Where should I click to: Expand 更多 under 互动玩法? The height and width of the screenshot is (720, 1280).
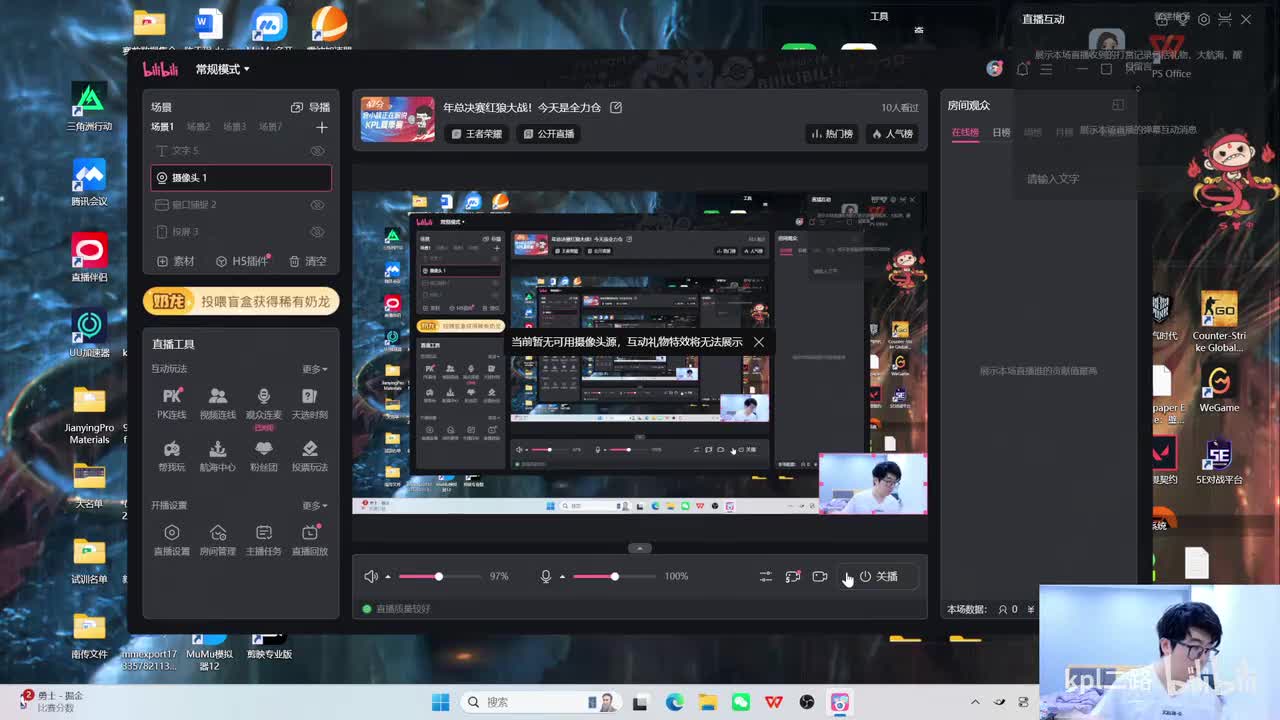click(x=315, y=369)
